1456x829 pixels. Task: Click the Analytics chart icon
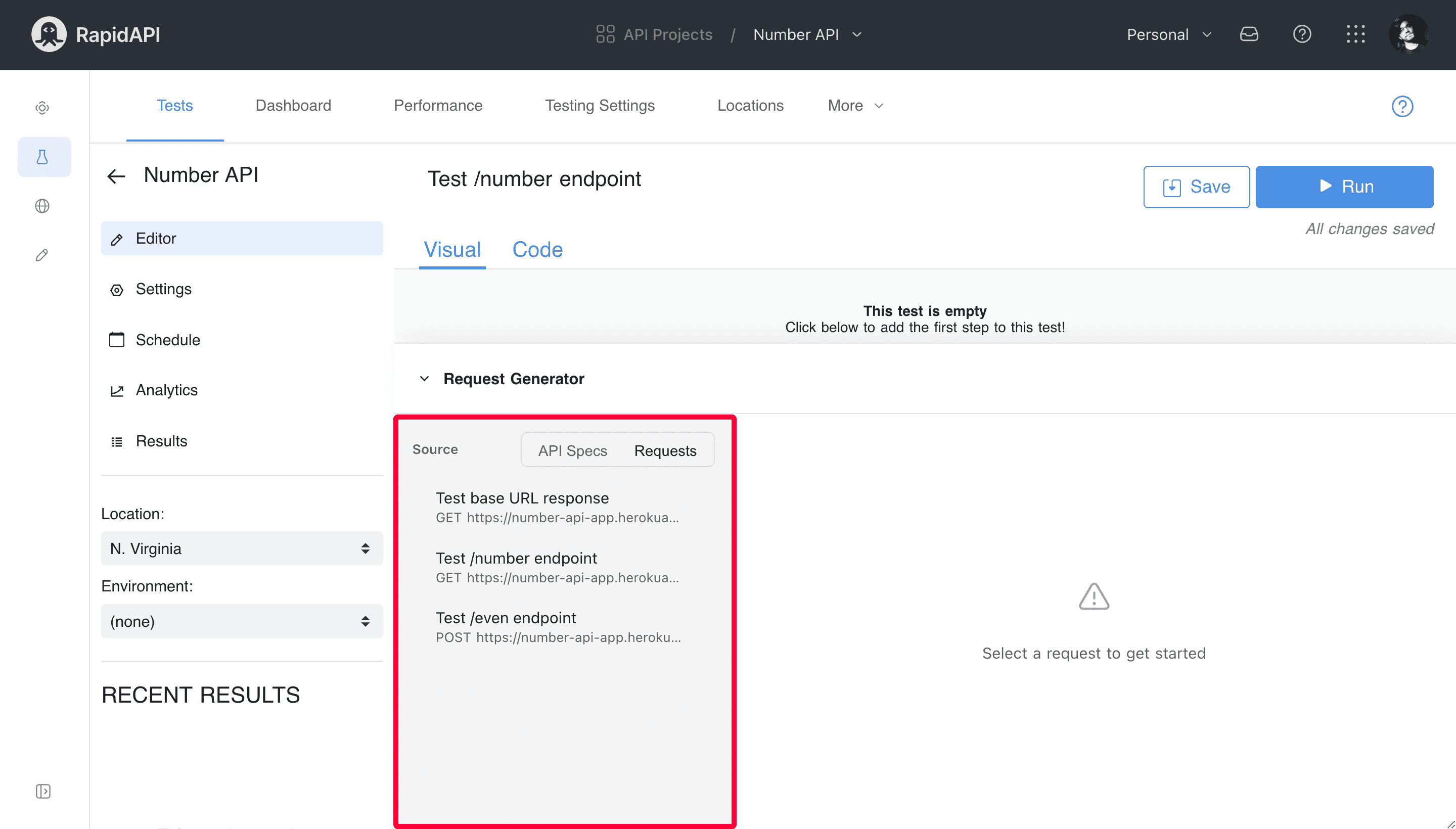coord(117,391)
